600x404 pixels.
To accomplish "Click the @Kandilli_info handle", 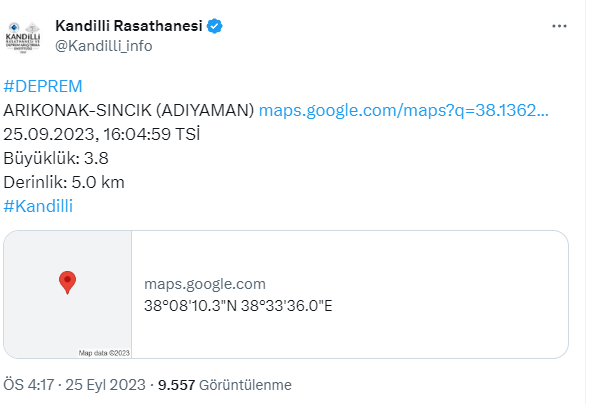I will point(104,46).
